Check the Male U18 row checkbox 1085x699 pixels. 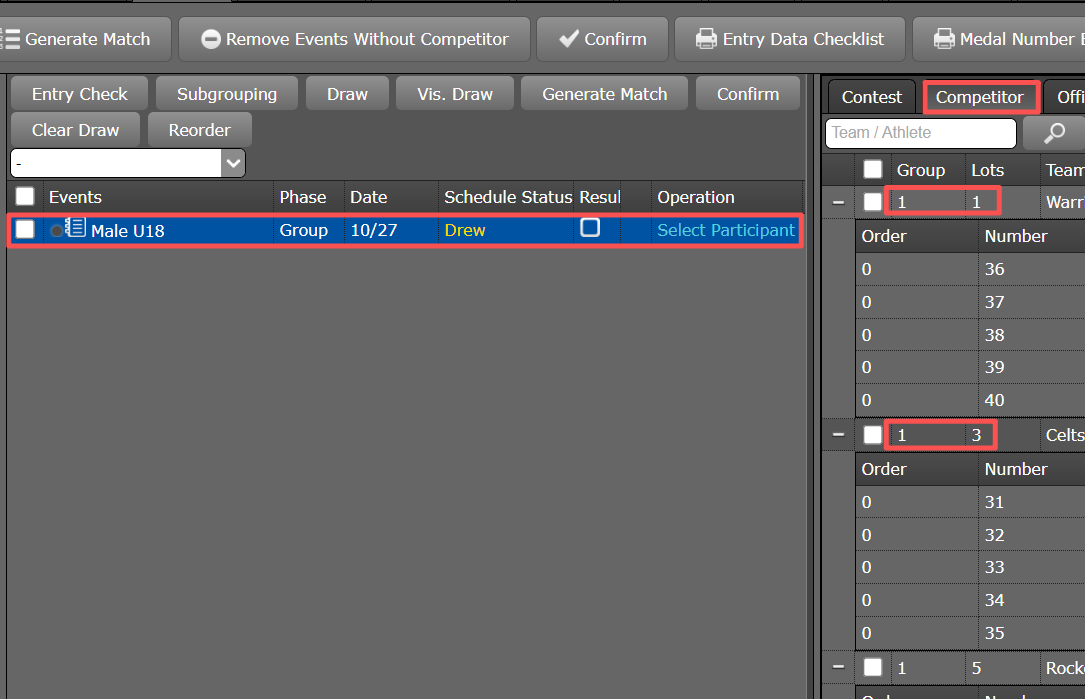point(25,230)
